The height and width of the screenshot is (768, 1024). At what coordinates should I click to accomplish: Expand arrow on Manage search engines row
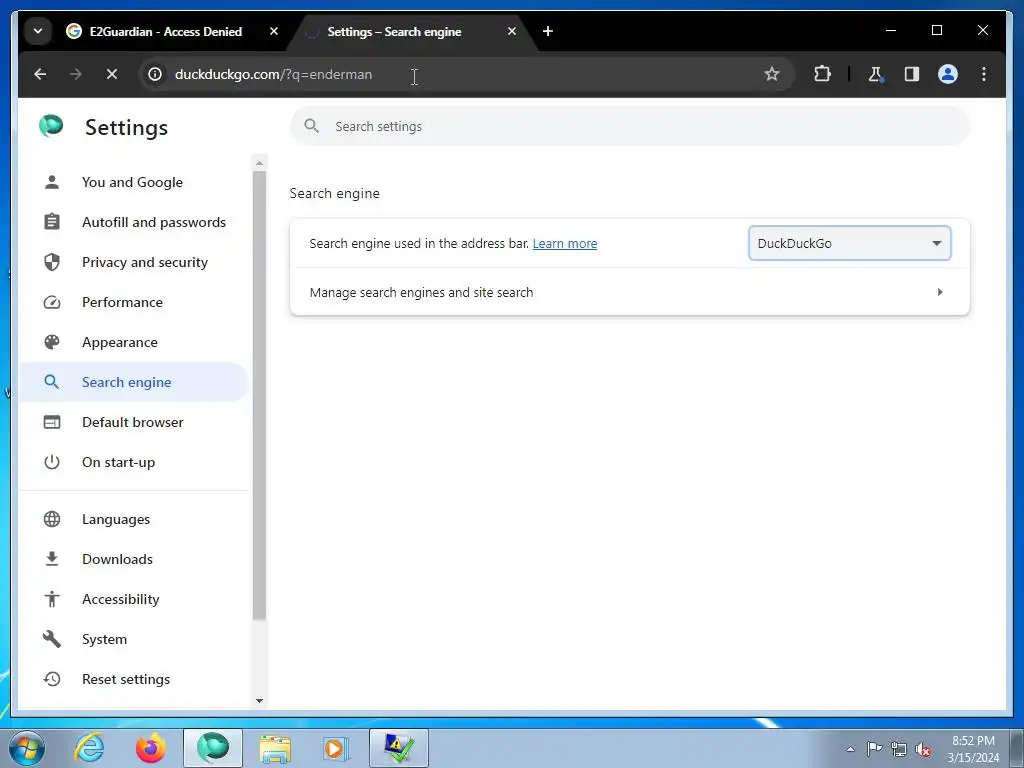pos(940,292)
